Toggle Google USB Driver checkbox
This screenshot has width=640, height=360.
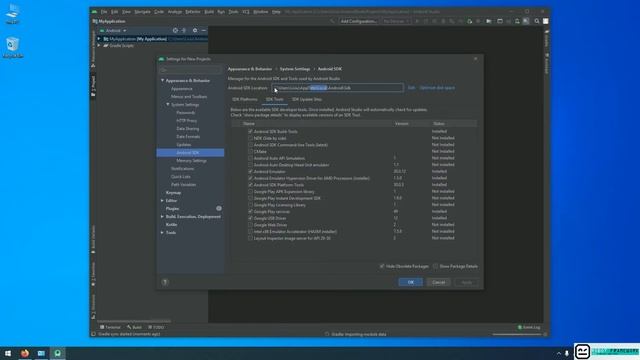(x=250, y=218)
